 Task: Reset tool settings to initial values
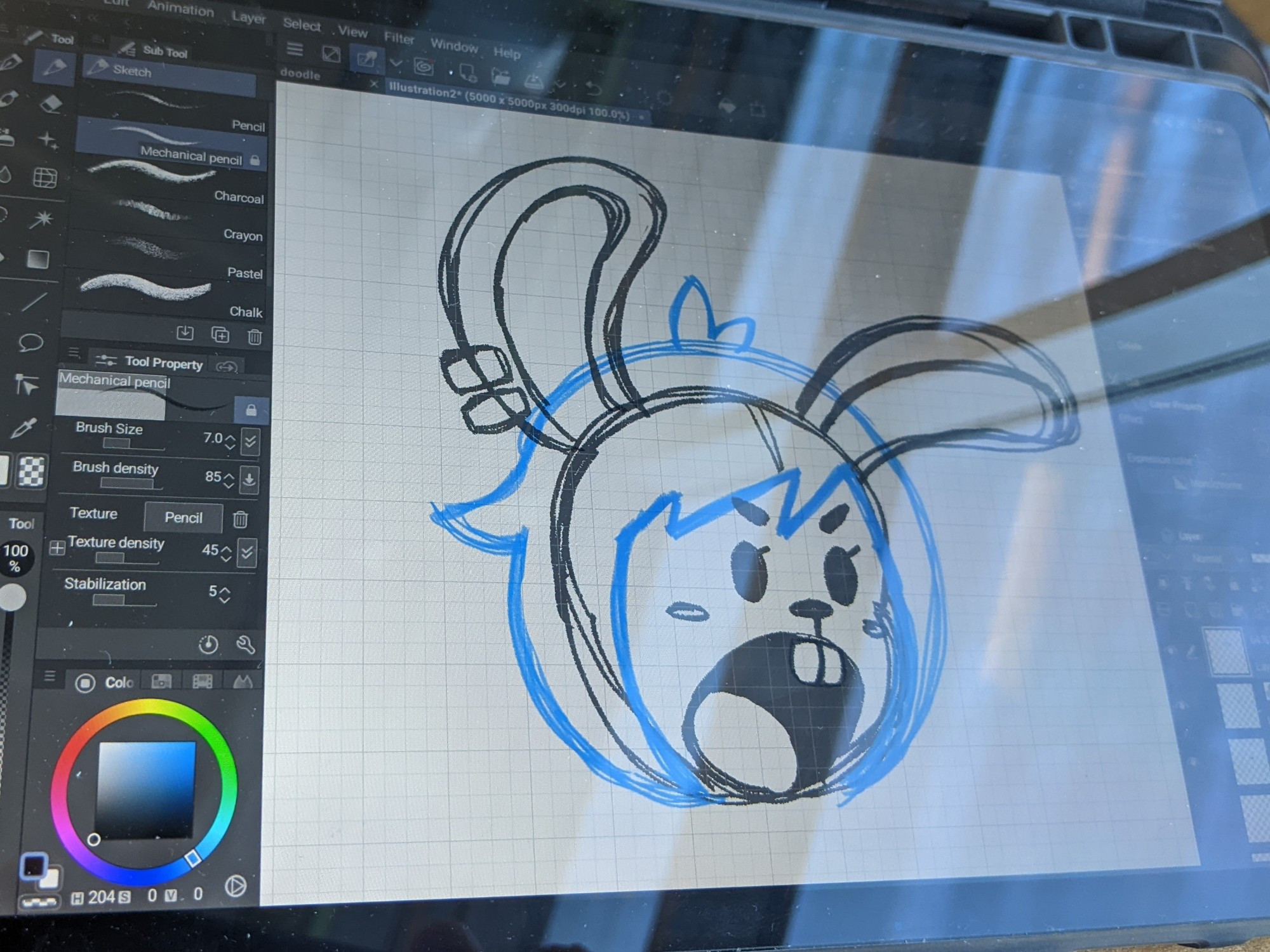pyautogui.click(x=208, y=644)
